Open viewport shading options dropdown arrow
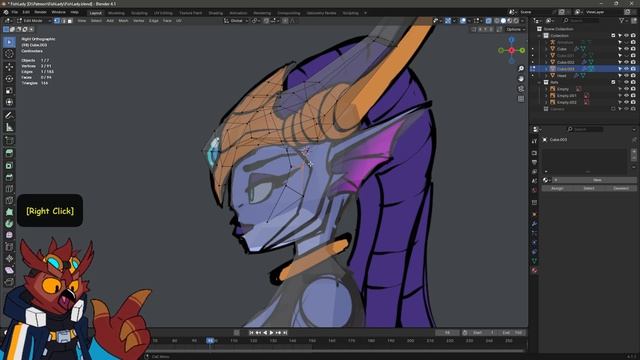 pos(522,20)
